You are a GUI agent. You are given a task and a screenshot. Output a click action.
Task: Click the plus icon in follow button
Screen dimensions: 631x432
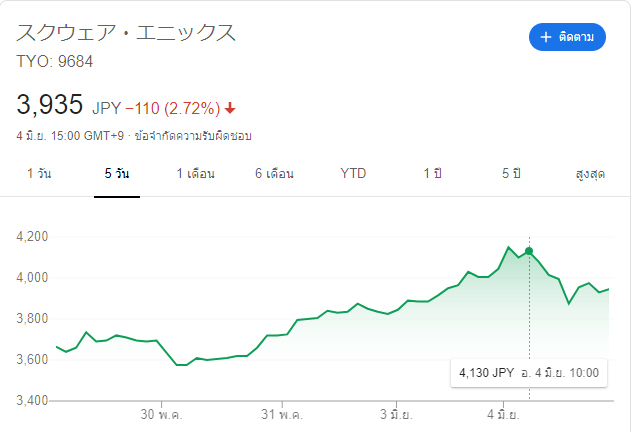tap(546, 37)
